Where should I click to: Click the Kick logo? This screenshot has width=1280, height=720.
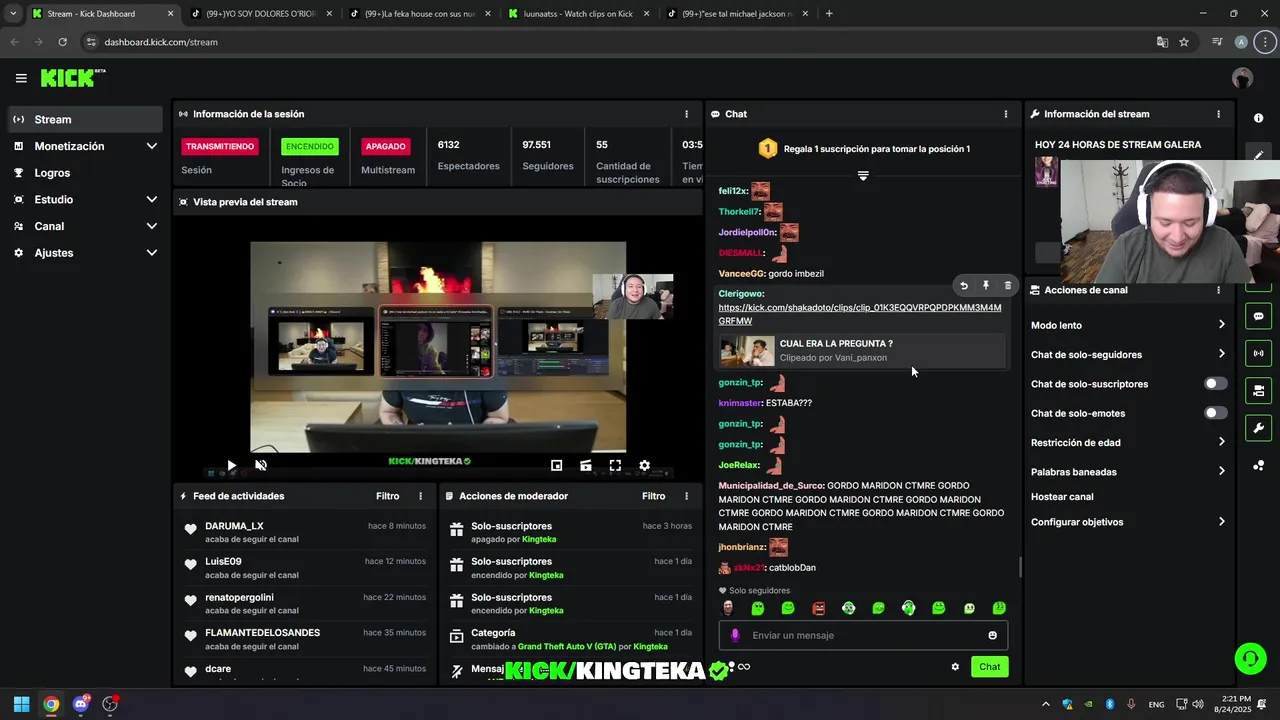(72, 78)
